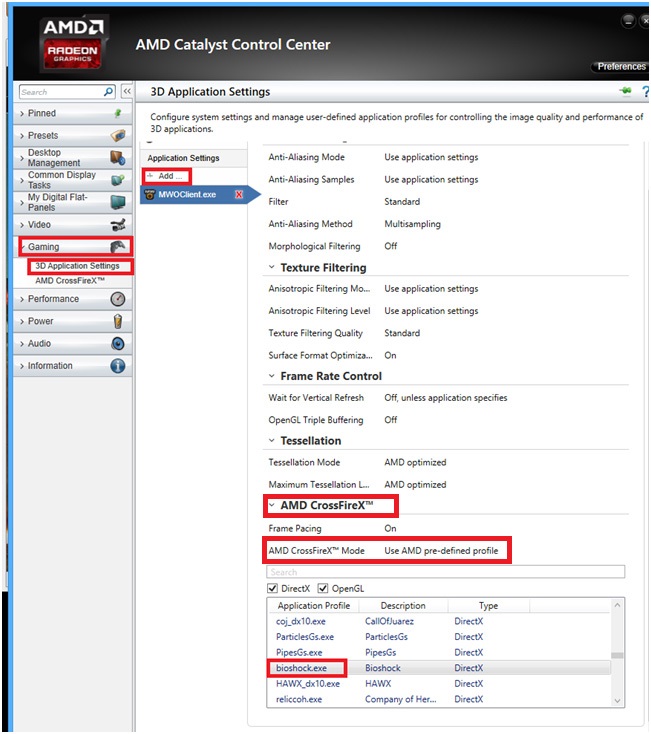Collapse the Tessellation group
Viewport: 651px width, 734px height.
[x=271, y=440]
